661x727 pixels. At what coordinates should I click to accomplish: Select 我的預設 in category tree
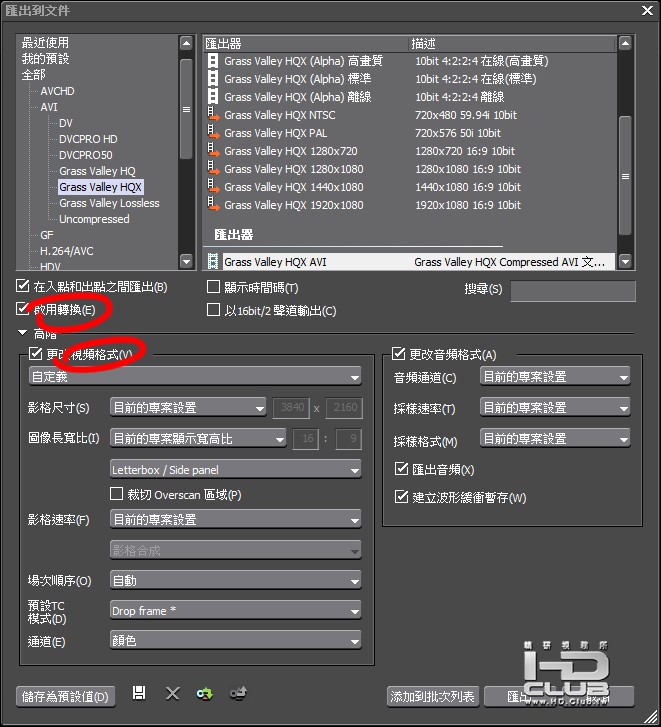click(45, 58)
